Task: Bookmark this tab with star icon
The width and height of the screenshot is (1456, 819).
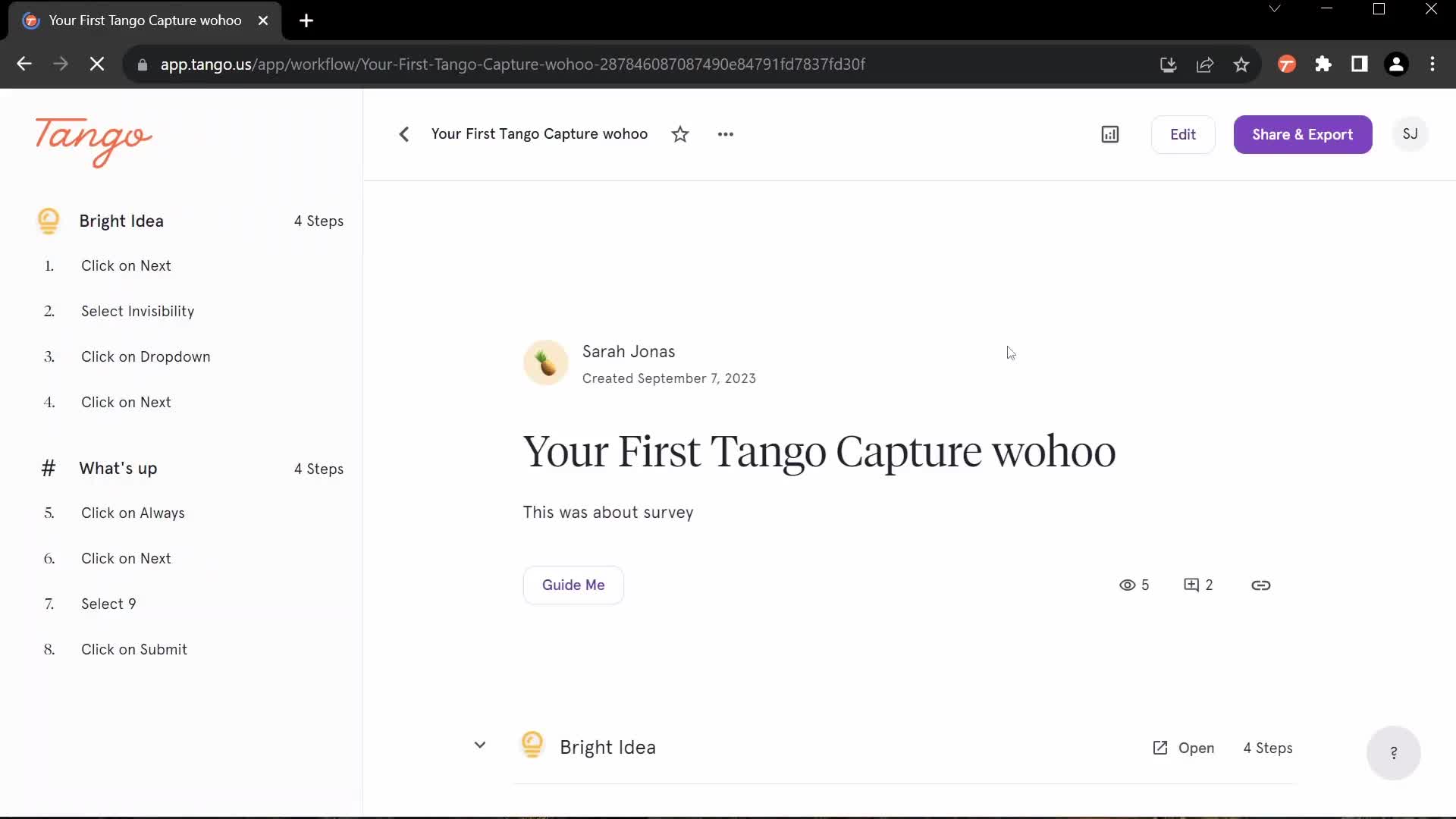Action: pos(1241,64)
